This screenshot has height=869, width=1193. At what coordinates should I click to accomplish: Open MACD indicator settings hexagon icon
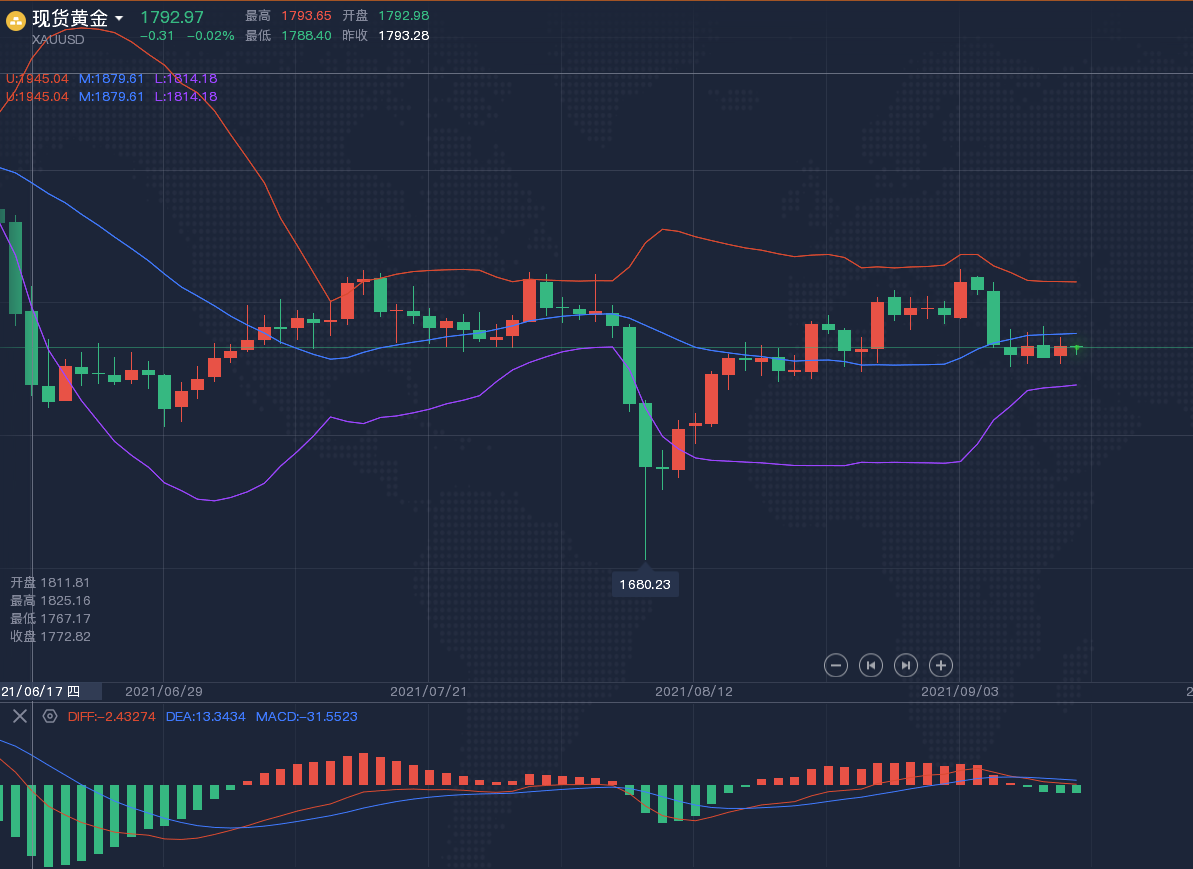click(50, 716)
